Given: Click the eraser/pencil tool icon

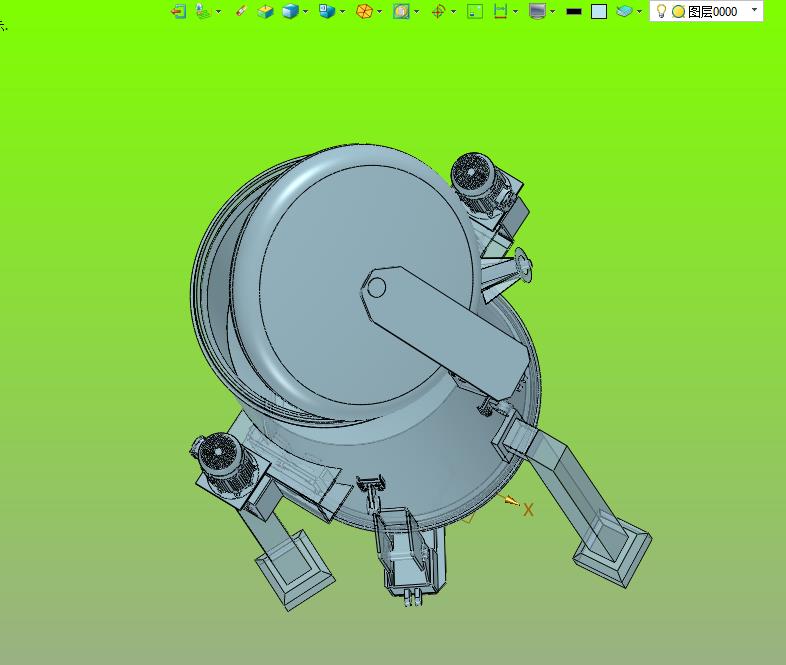Looking at the screenshot, I should pos(242,11).
